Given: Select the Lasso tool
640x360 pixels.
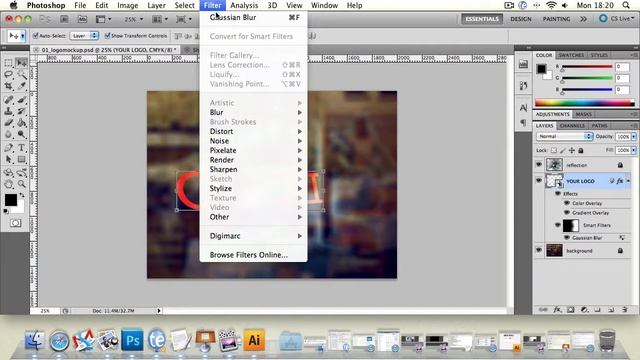Looking at the screenshot, I should 9,75.
